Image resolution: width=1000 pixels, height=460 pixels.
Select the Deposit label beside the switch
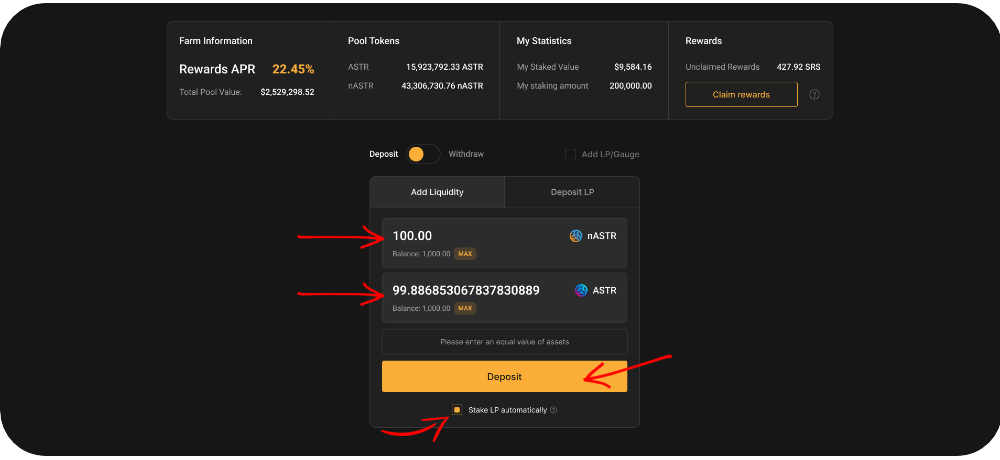[x=383, y=154]
